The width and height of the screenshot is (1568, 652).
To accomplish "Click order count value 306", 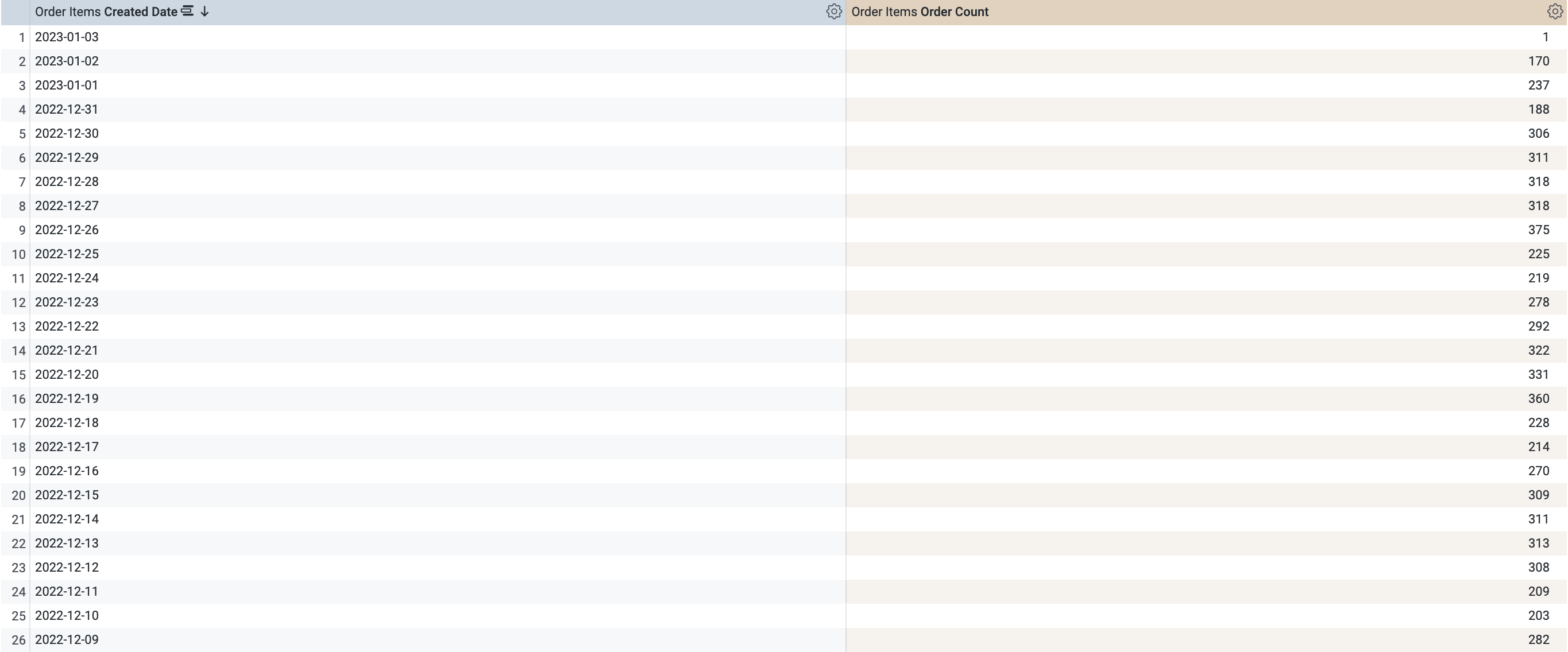I will point(1539,134).
